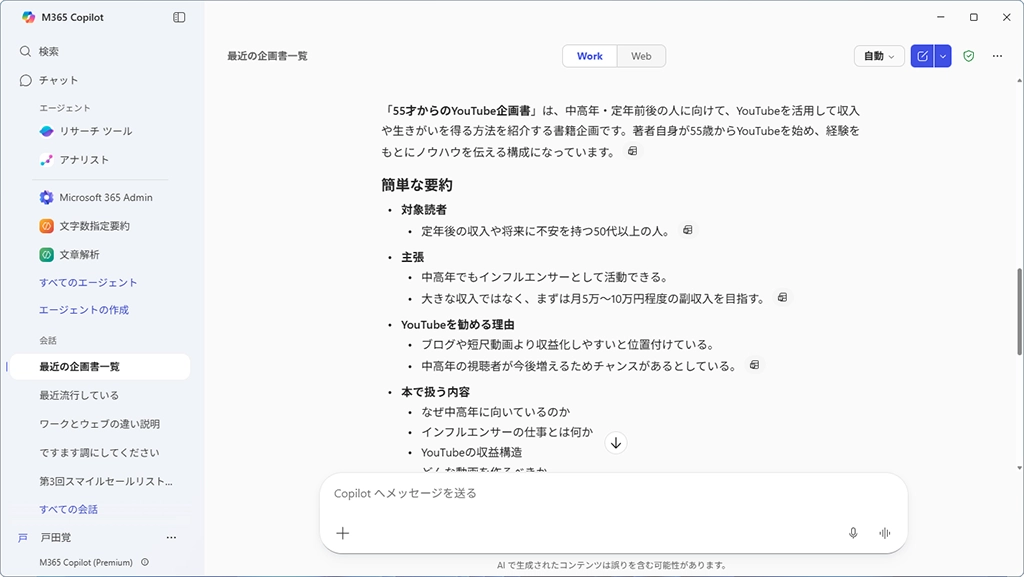This screenshot has height=577, width=1024.
Task: Click the voice waveform icon in message box
Action: 884,533
